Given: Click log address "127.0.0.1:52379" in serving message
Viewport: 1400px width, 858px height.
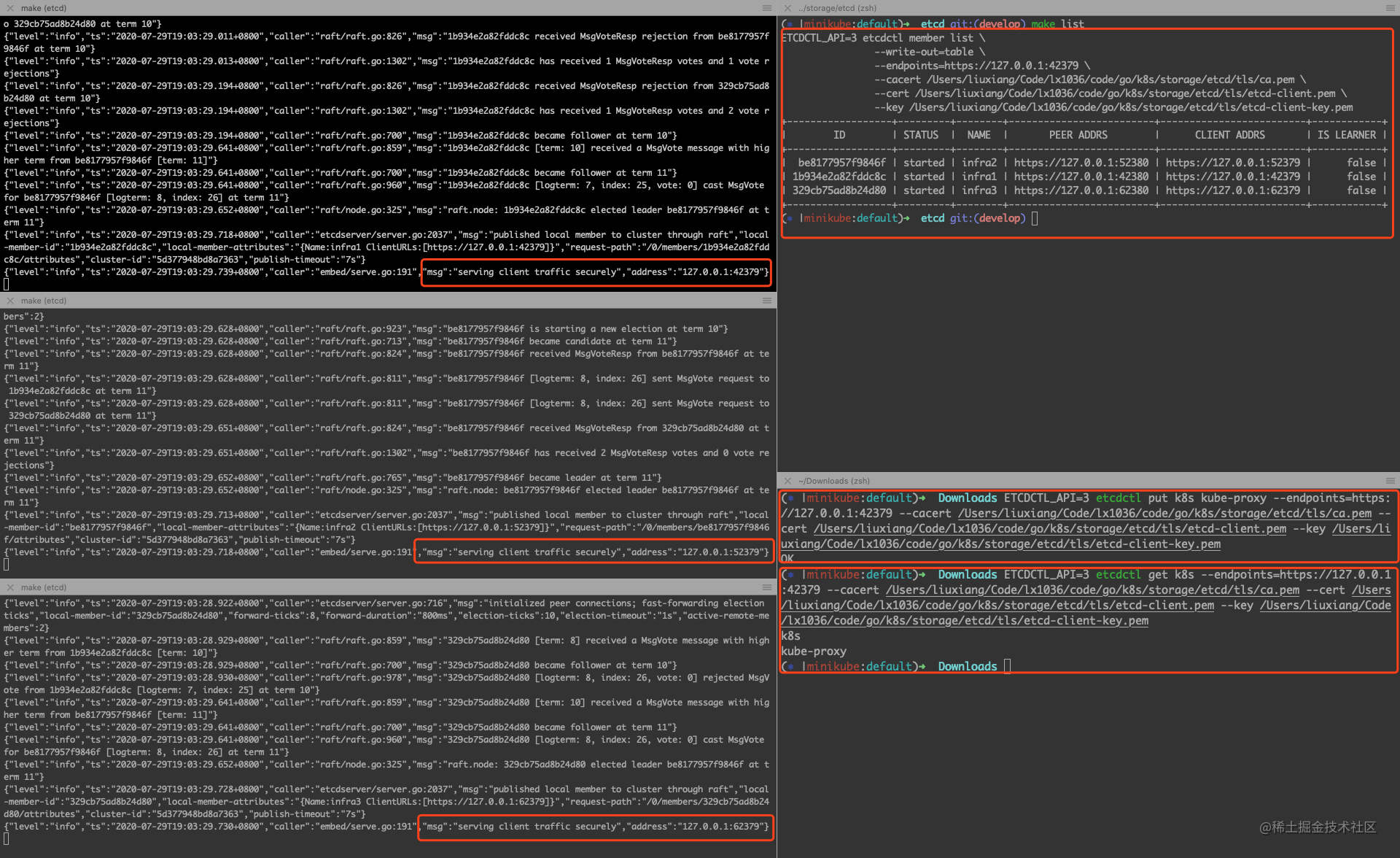Looking at the screenshot, I should point(722,552).
